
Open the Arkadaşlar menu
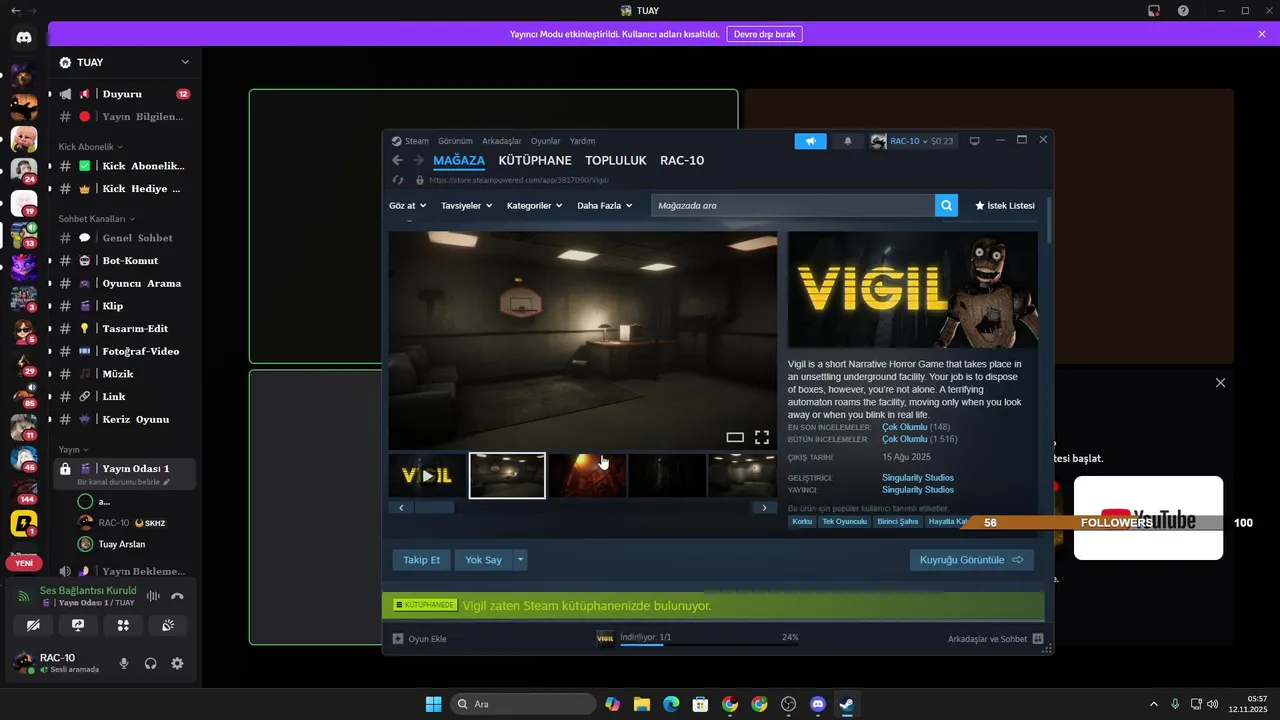click(502, 141)
